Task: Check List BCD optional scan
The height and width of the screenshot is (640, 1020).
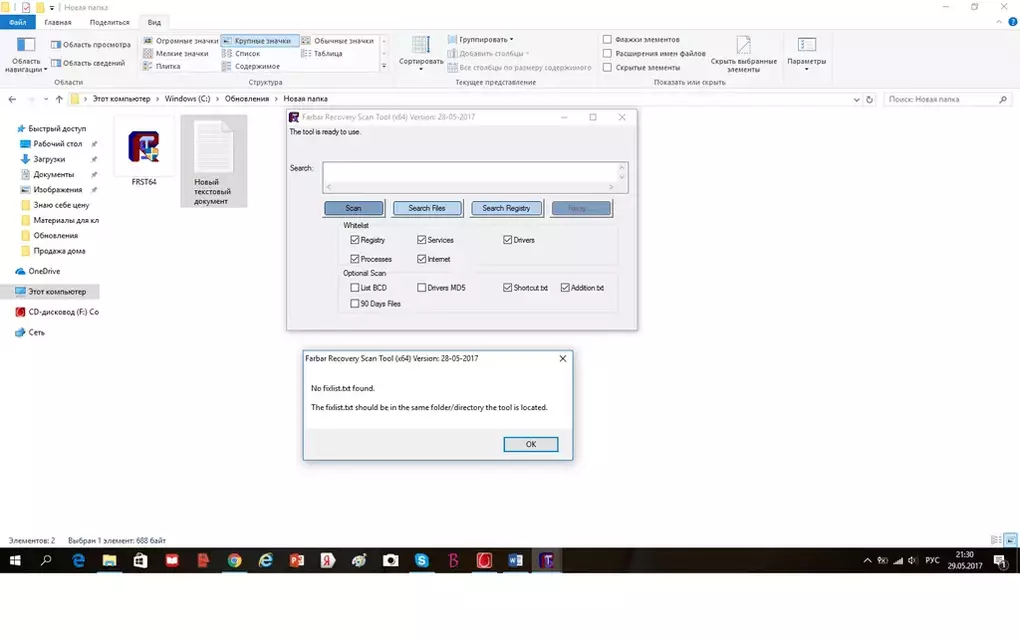Action: click(x=355, y=287)
